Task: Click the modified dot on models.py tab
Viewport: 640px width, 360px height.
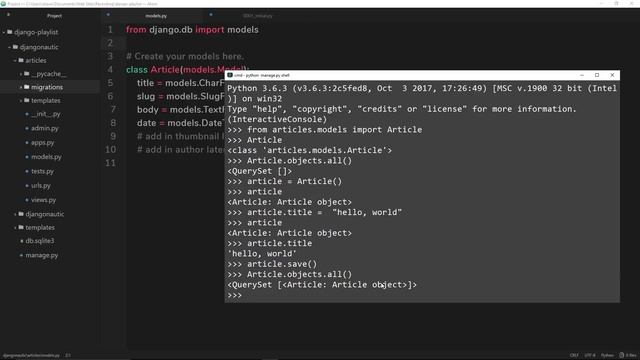Action: tap(108, 15)
